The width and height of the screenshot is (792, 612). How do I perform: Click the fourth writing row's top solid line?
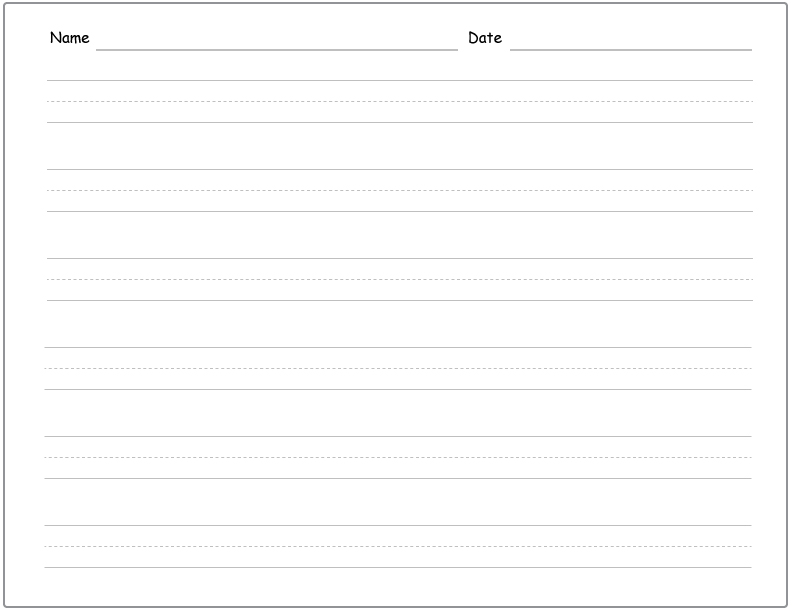(398, 347)
